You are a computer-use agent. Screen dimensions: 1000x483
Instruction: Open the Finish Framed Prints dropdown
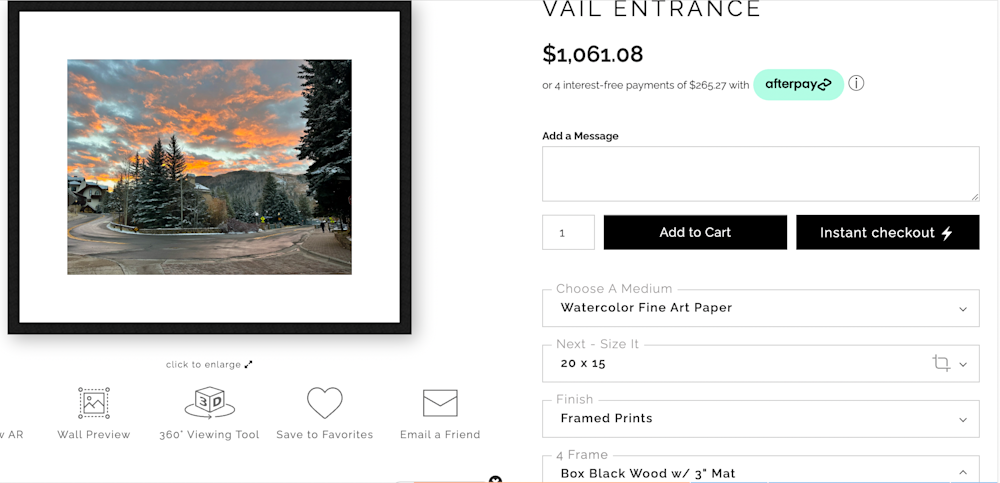point(760,419)
